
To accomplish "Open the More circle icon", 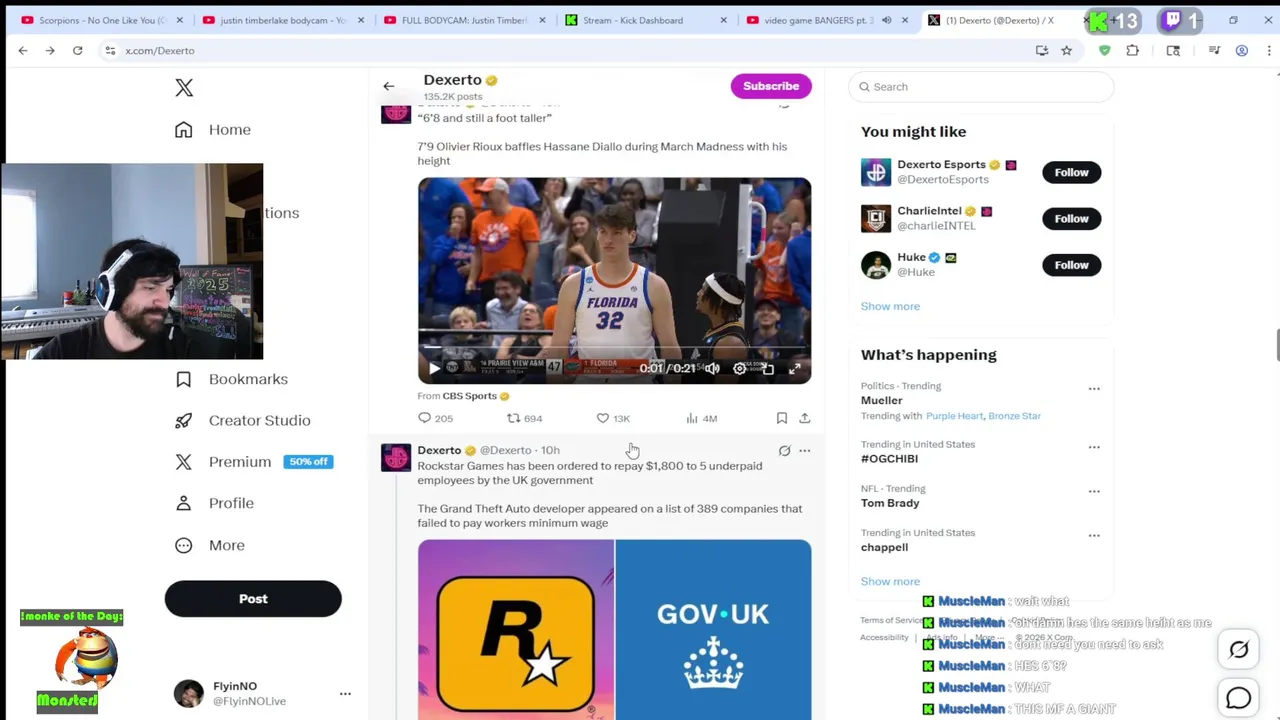I will (x=184, y=545).
